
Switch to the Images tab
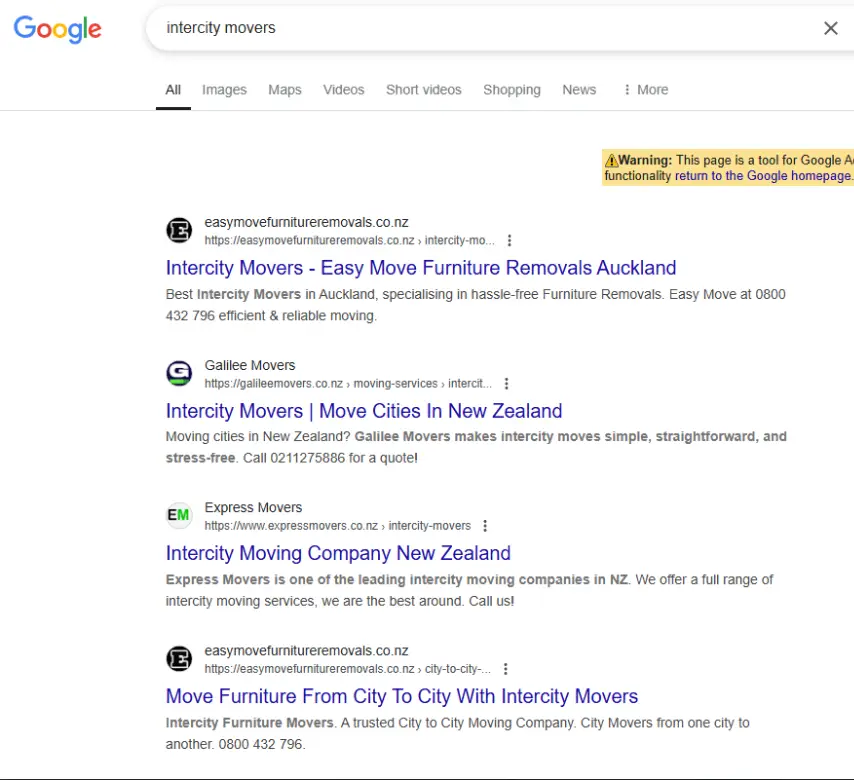pyautogui.click(x=224, y=90)
